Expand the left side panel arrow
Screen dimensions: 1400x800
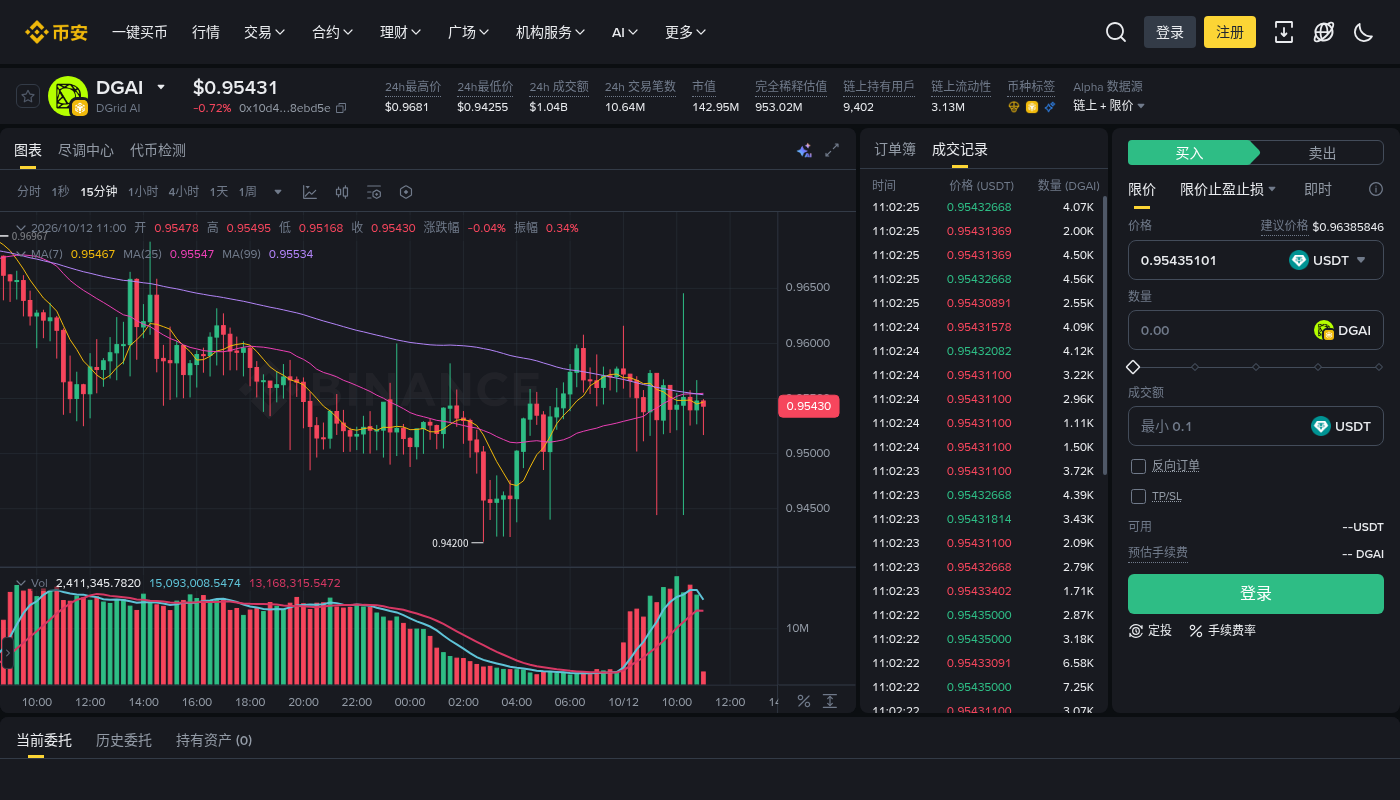pyautogui.click(x=7, y=653)
